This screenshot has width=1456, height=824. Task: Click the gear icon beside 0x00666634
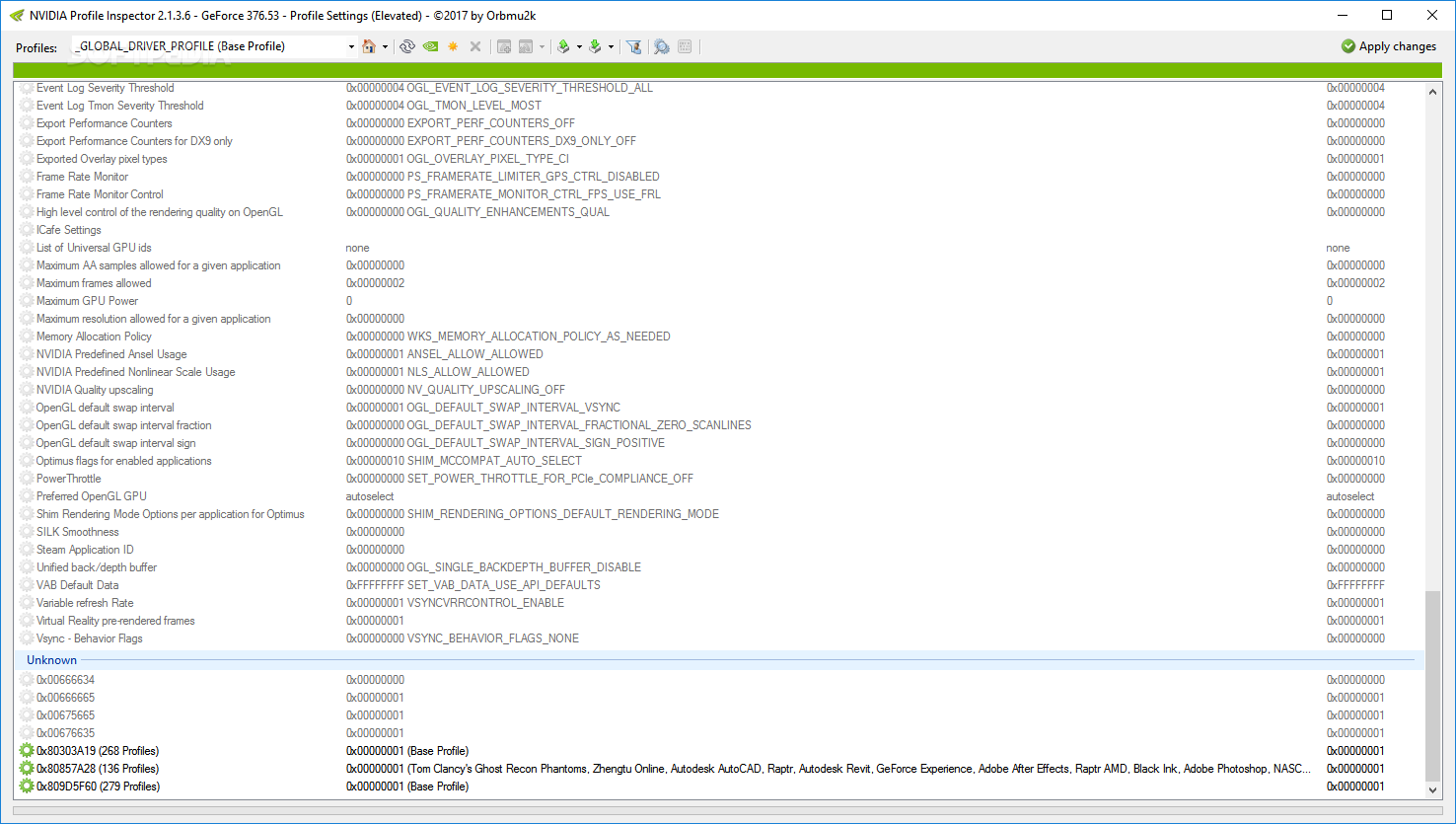point(27,680)
